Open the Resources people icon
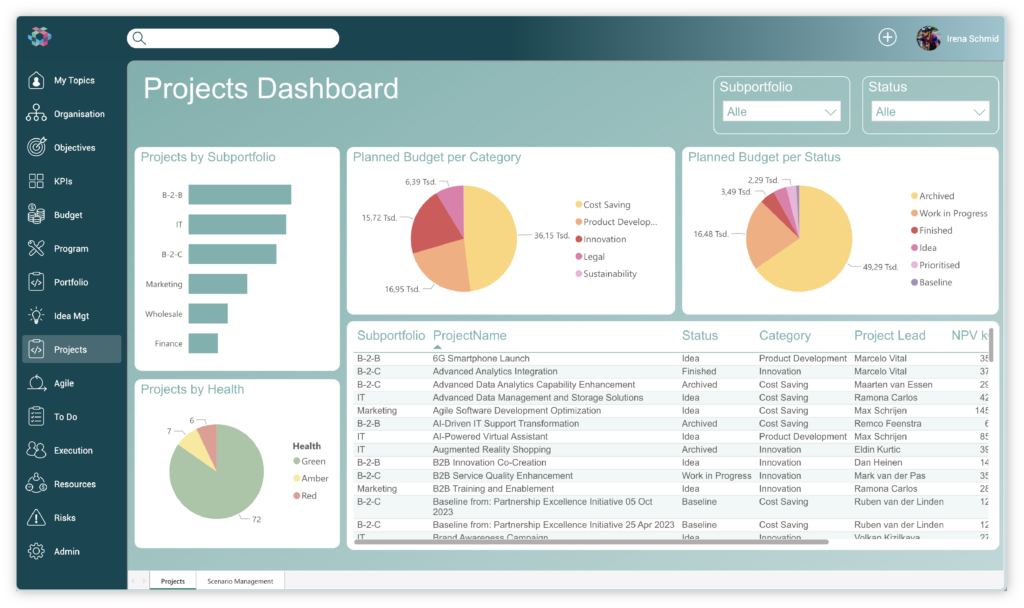This screenshot has height=608, width=1024. click(36, 484)
